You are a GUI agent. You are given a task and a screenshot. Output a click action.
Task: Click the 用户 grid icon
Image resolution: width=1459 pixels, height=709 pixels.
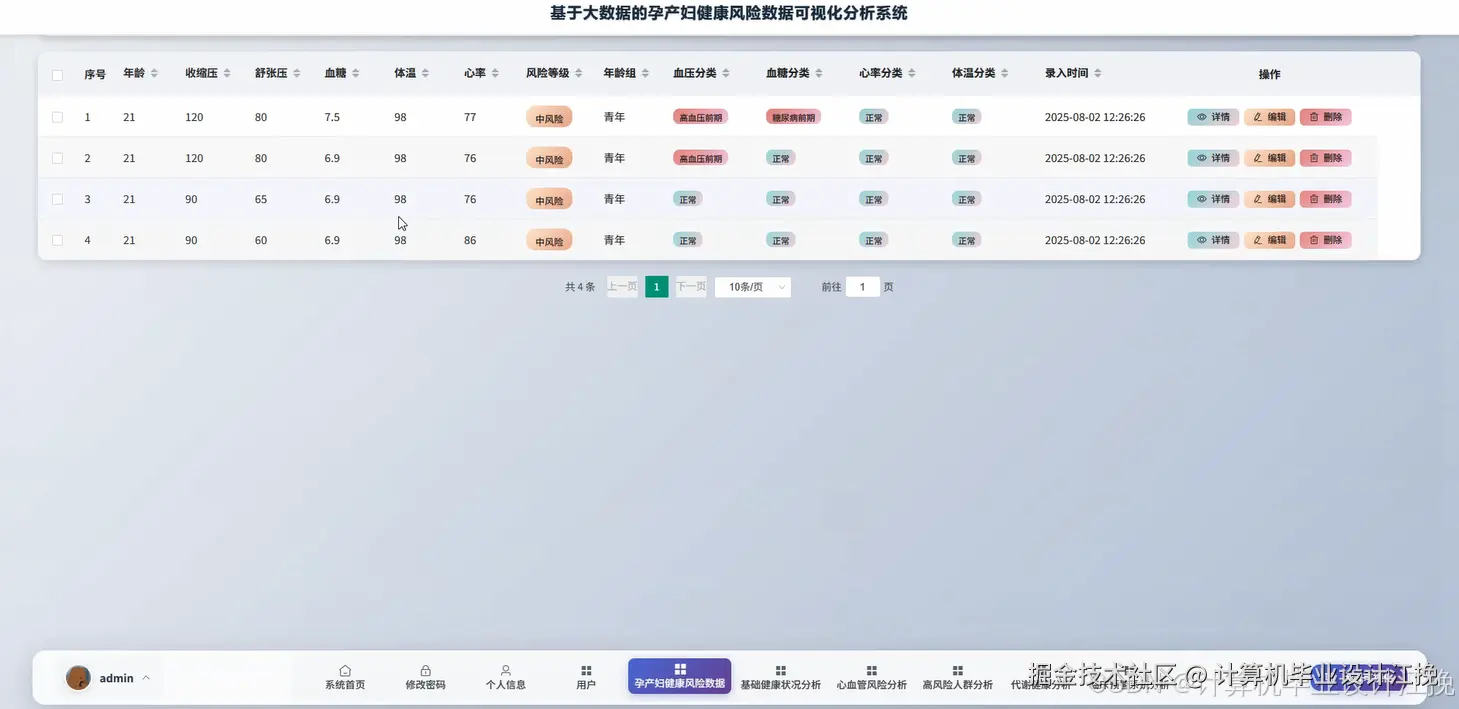(586, 671)
